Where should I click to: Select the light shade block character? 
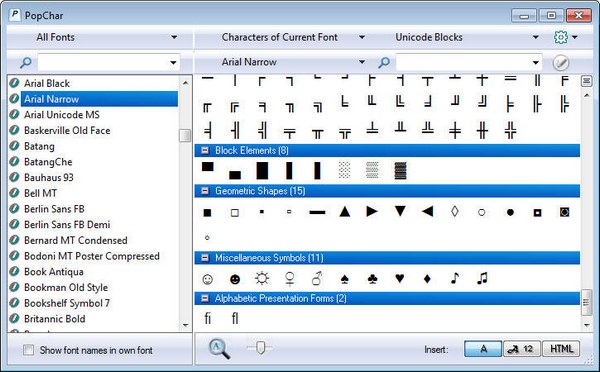point(344,170)
